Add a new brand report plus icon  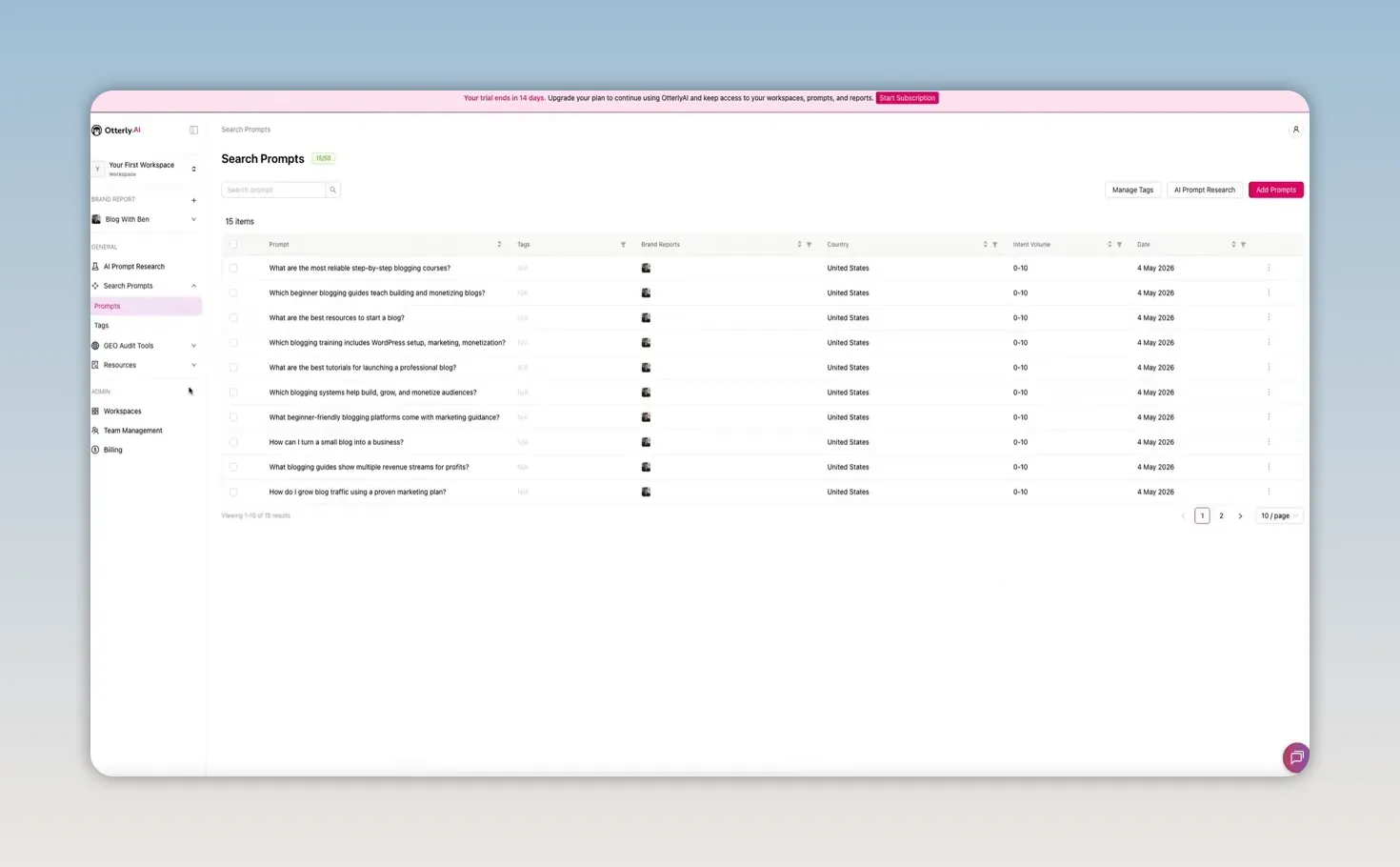coord(193,200)
